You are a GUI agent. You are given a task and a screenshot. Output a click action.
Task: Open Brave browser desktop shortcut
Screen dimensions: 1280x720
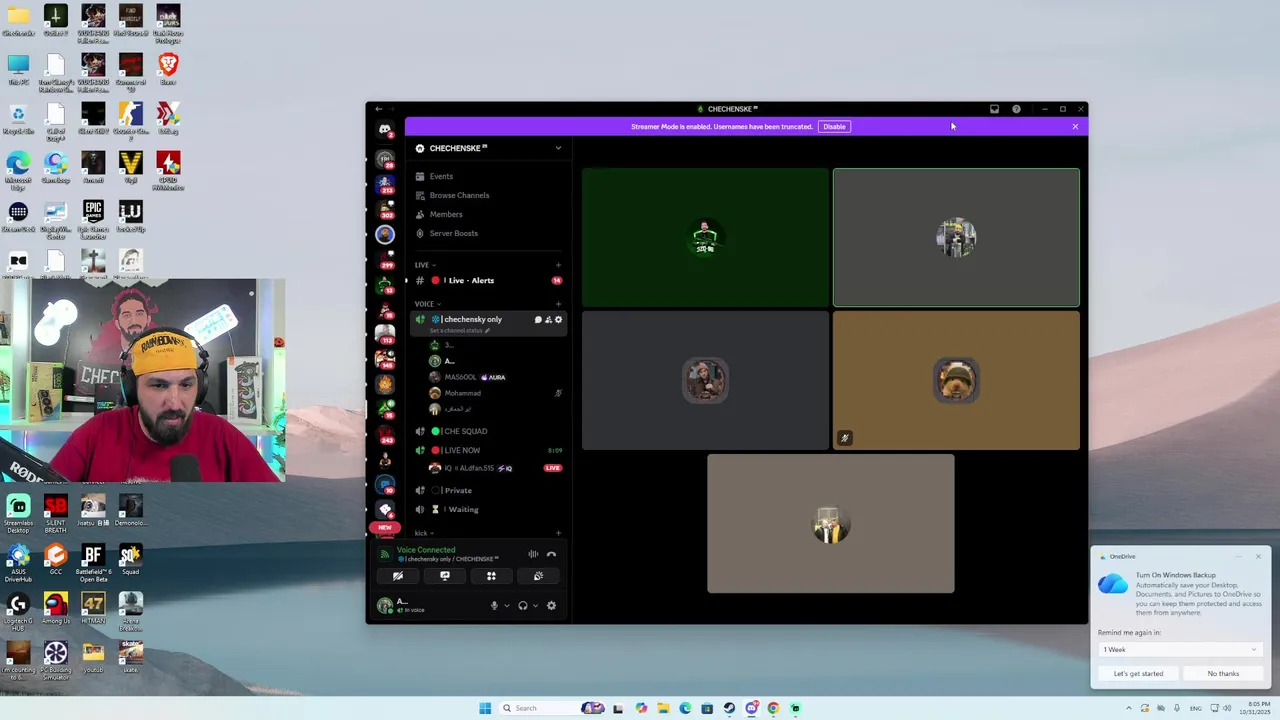pos(168,69)
